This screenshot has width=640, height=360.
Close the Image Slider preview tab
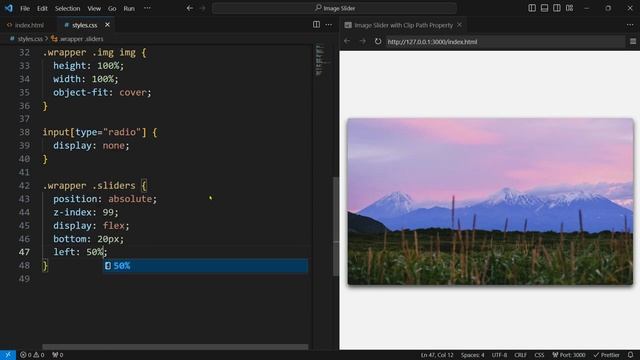tap(460, 25)
